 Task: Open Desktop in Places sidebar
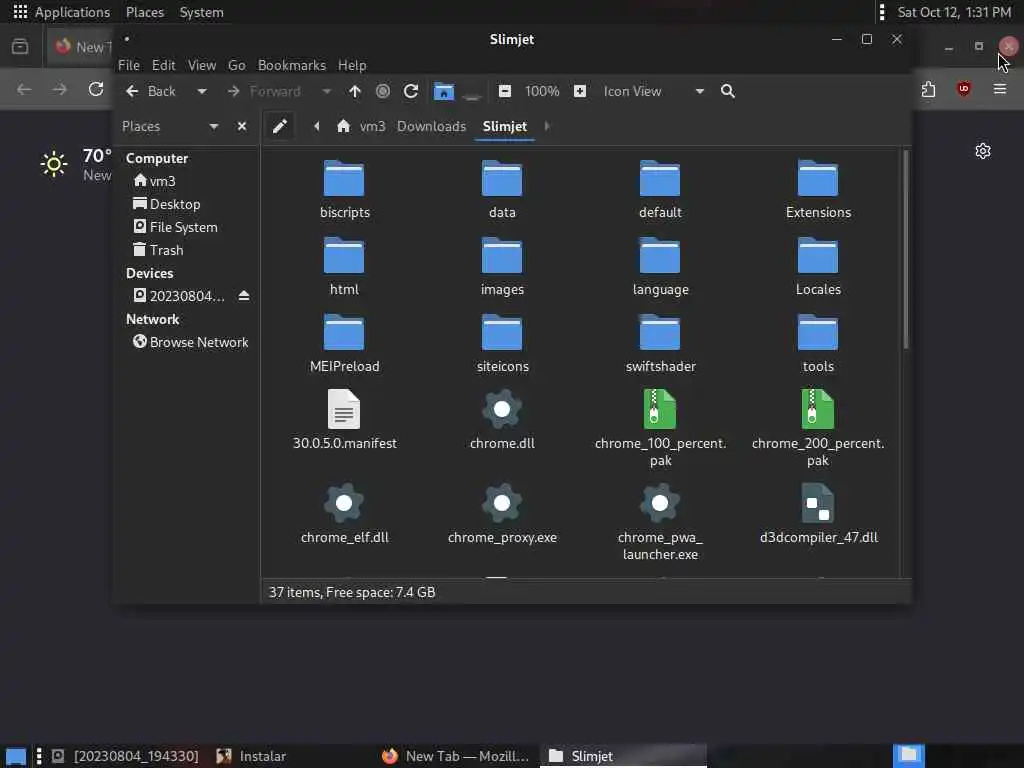(x=167, y=204)
